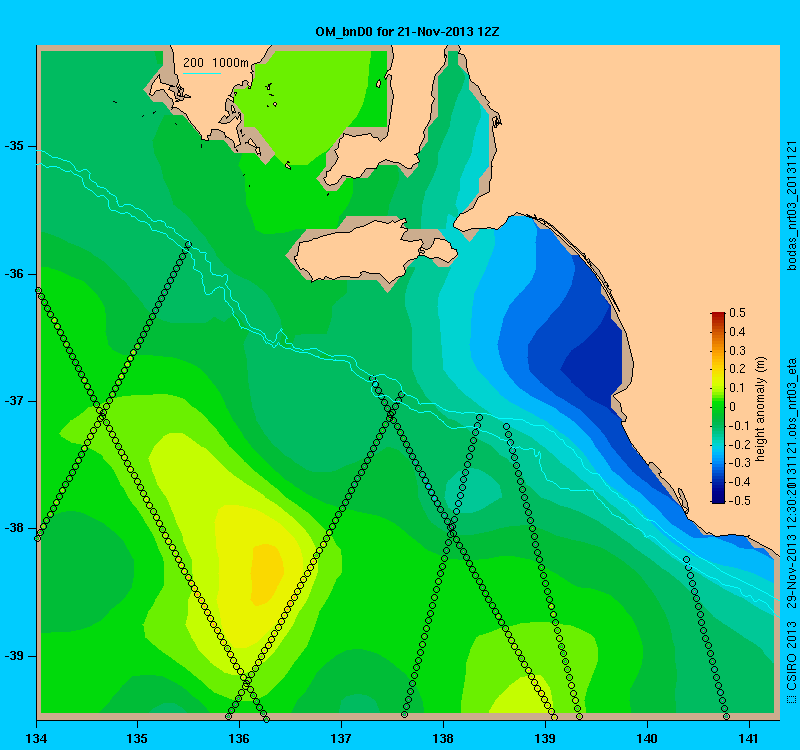The image size is (800, 750).
Task: Select the -39 latitude axis label
Action: (x=14, y=656)
